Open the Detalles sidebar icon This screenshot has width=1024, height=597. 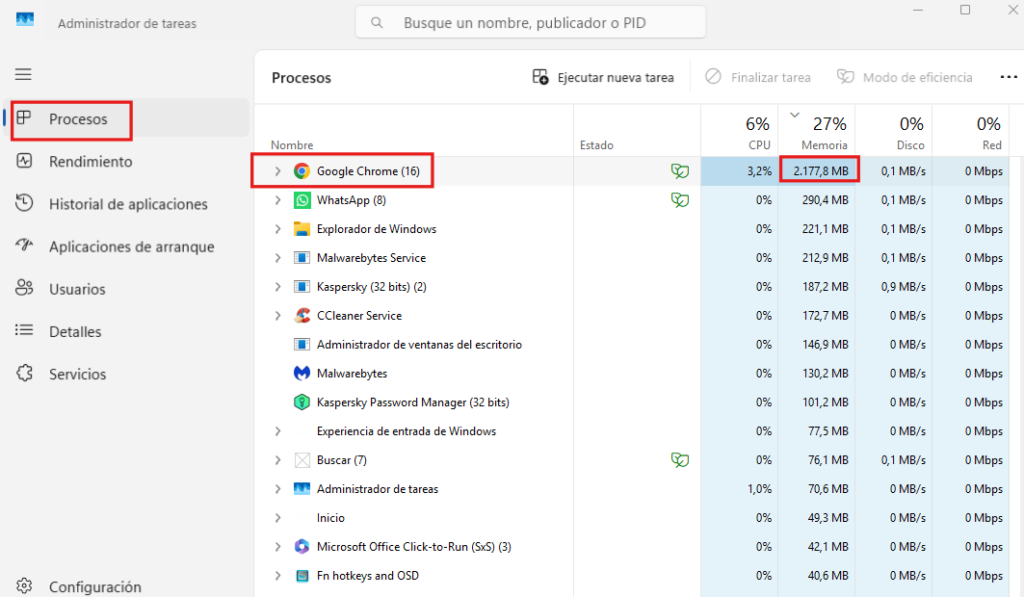click(x=23, y=331)
